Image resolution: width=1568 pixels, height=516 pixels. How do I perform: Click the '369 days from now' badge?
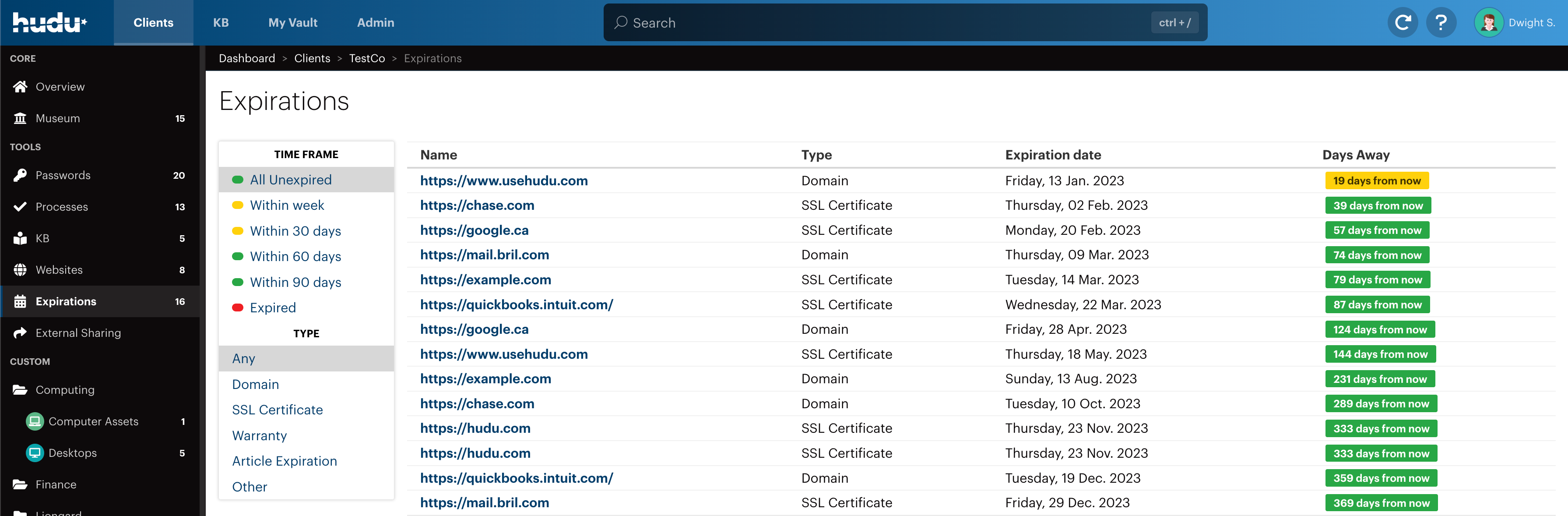(1381, 503)
